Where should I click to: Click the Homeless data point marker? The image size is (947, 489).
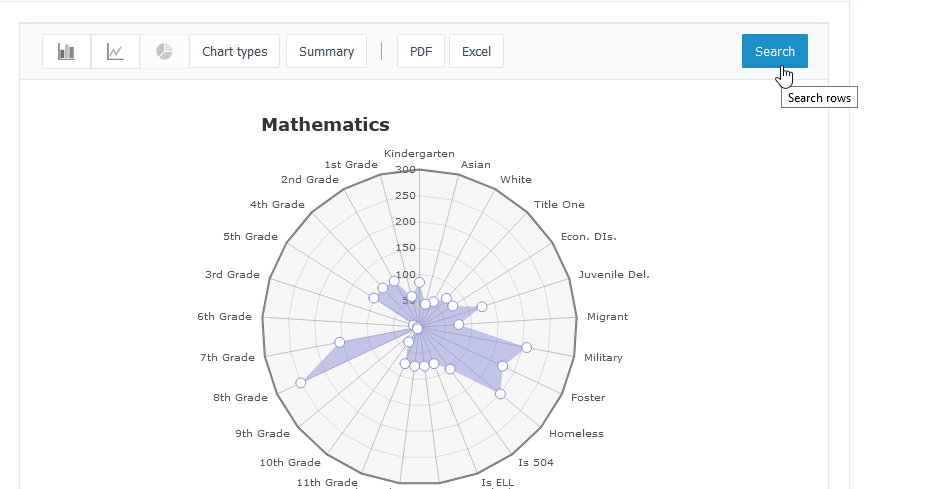pos(500,394)
